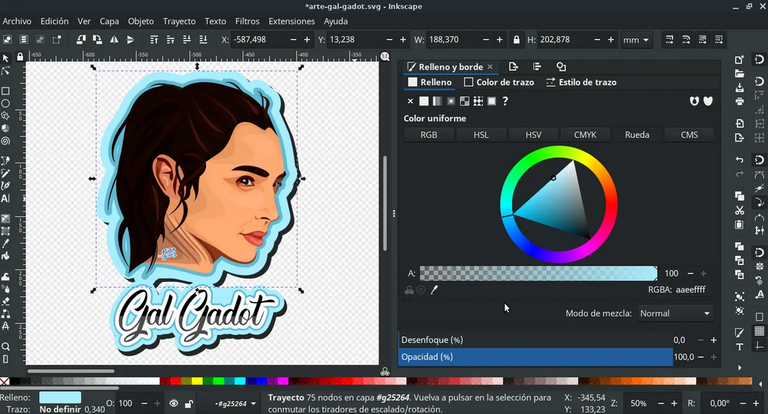
Task: Increase the H height value
Action: coord(611,40)
